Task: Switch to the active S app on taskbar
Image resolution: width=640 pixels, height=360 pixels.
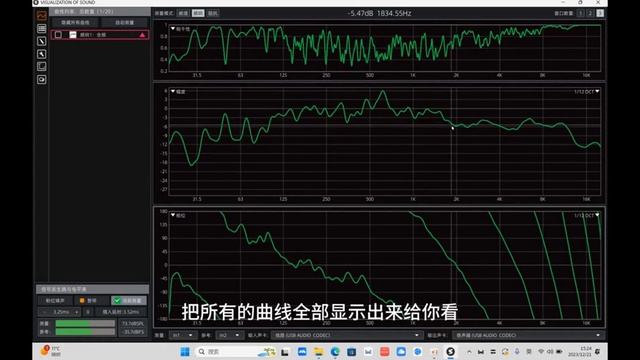Action: 451,351
